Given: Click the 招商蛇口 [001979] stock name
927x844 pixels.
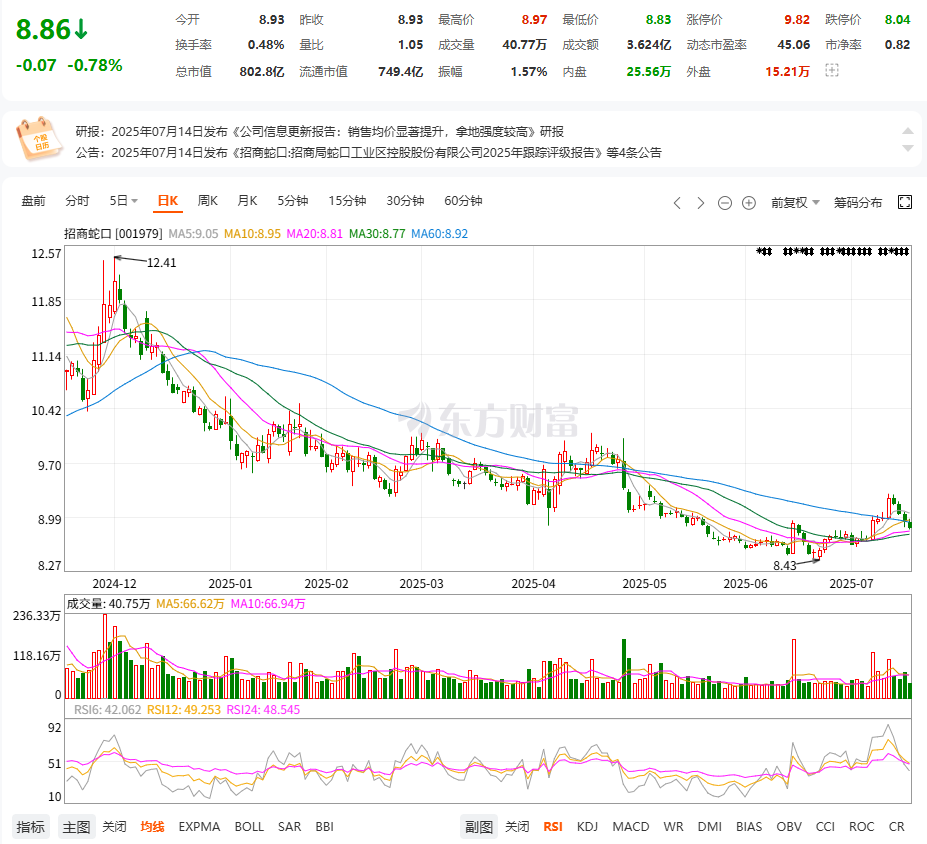Looking at the screenshot, I should pos(113,233).
